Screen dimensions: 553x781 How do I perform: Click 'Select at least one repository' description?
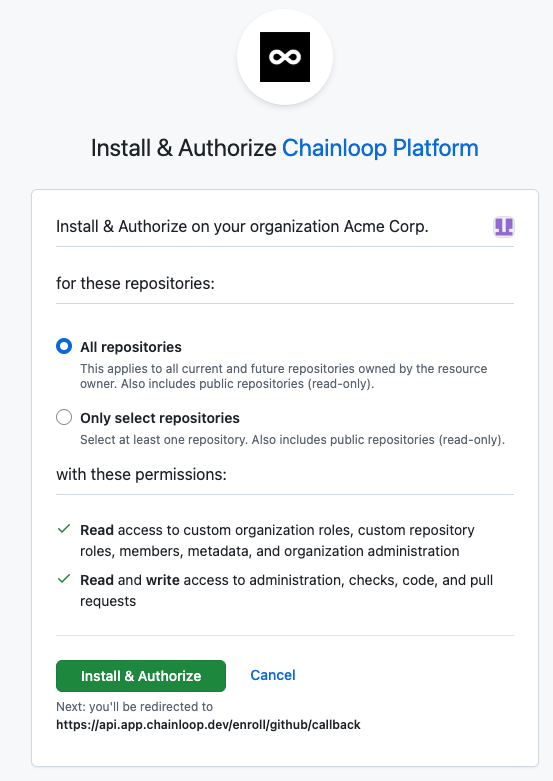click(292, 440)
